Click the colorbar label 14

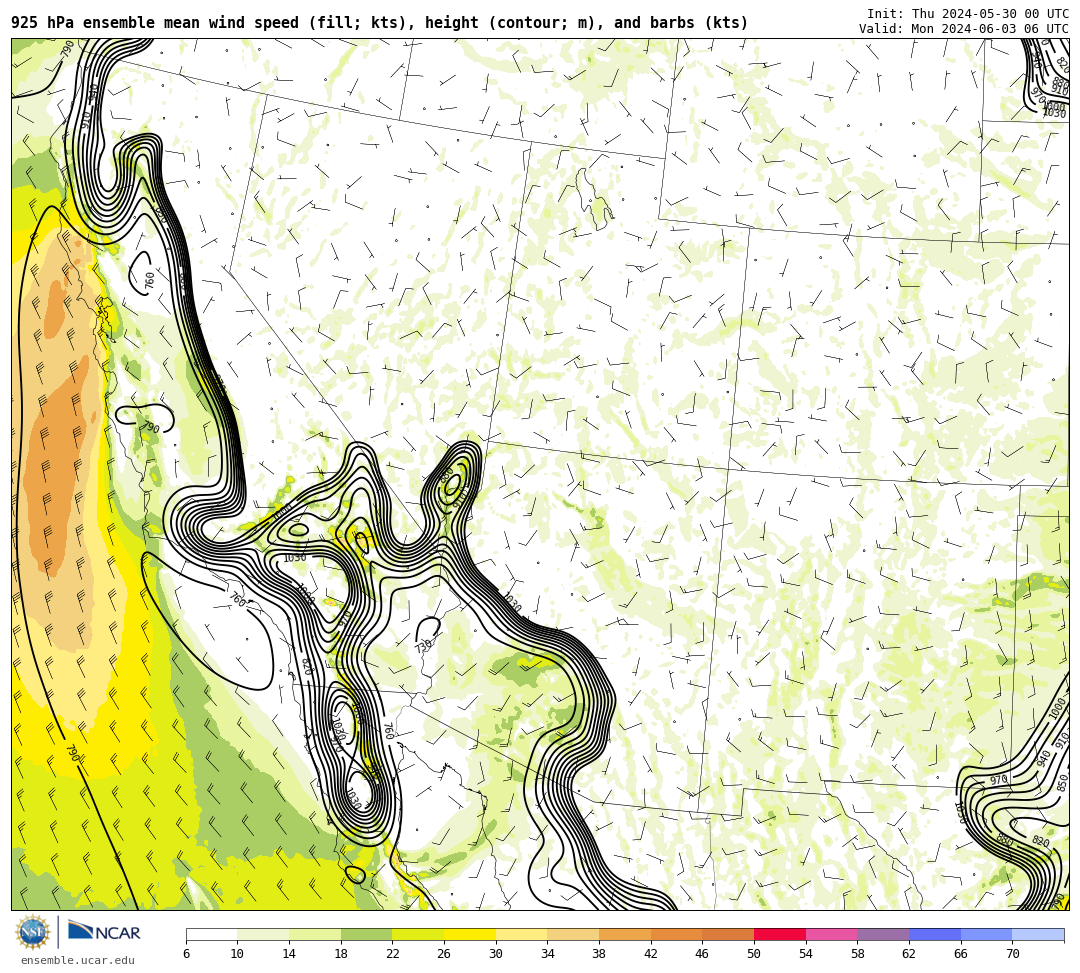(289, 954)
